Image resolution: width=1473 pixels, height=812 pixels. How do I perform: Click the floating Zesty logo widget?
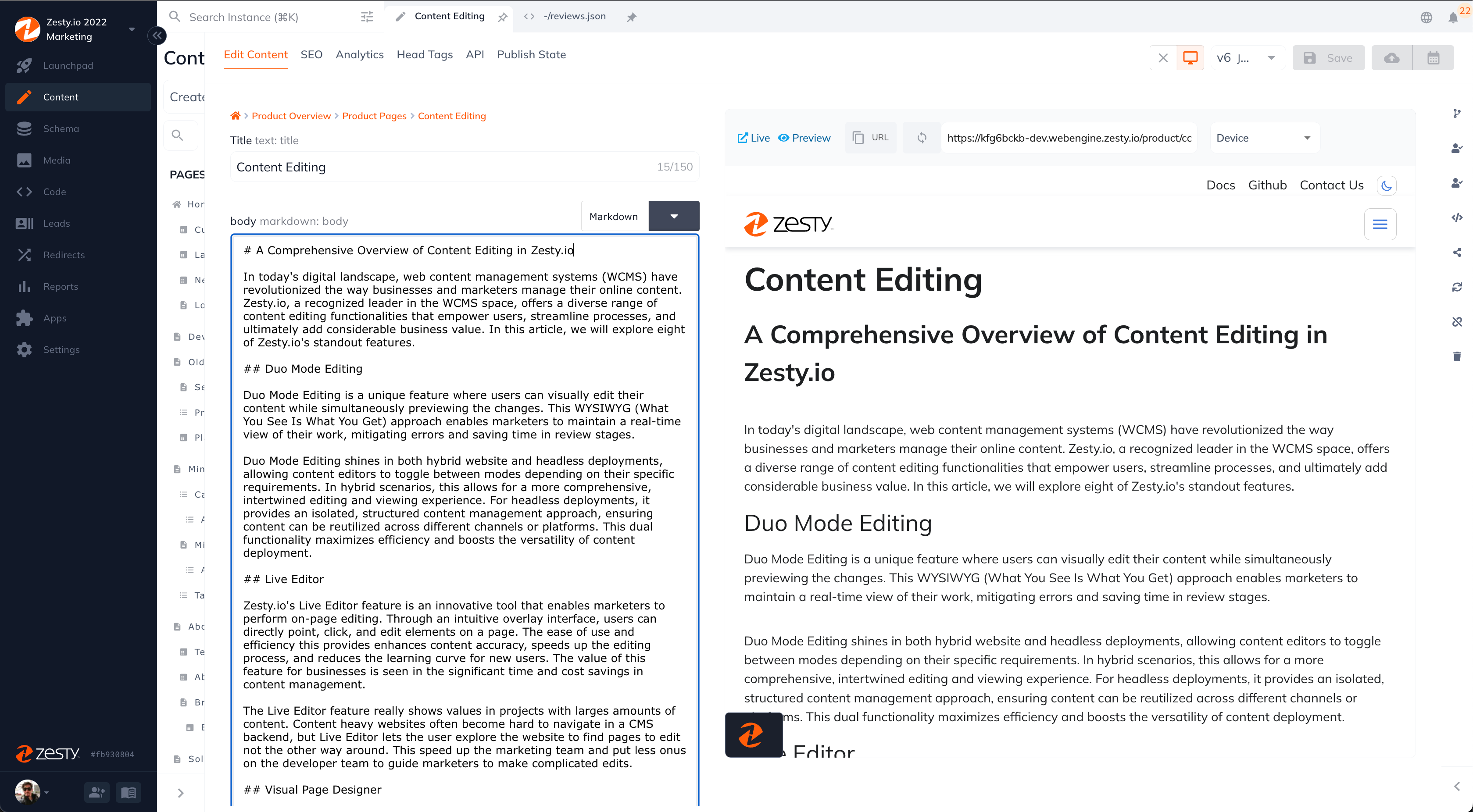(753, 735)
